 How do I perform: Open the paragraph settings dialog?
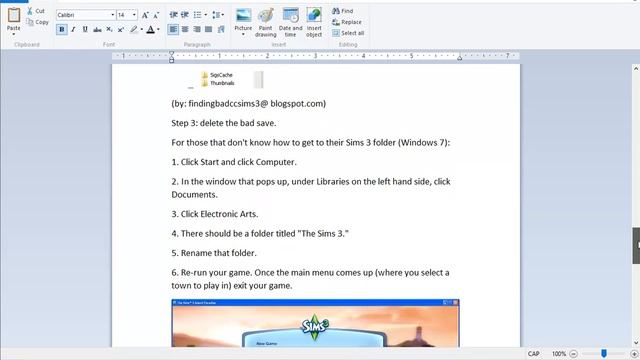(x=221, y=29)
